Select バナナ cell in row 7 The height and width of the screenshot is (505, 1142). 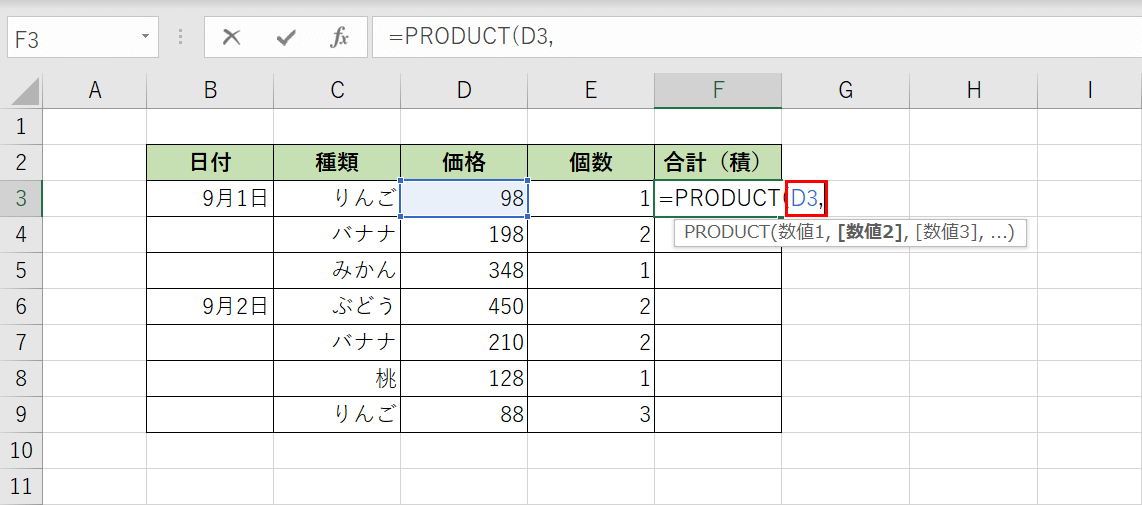337,342
